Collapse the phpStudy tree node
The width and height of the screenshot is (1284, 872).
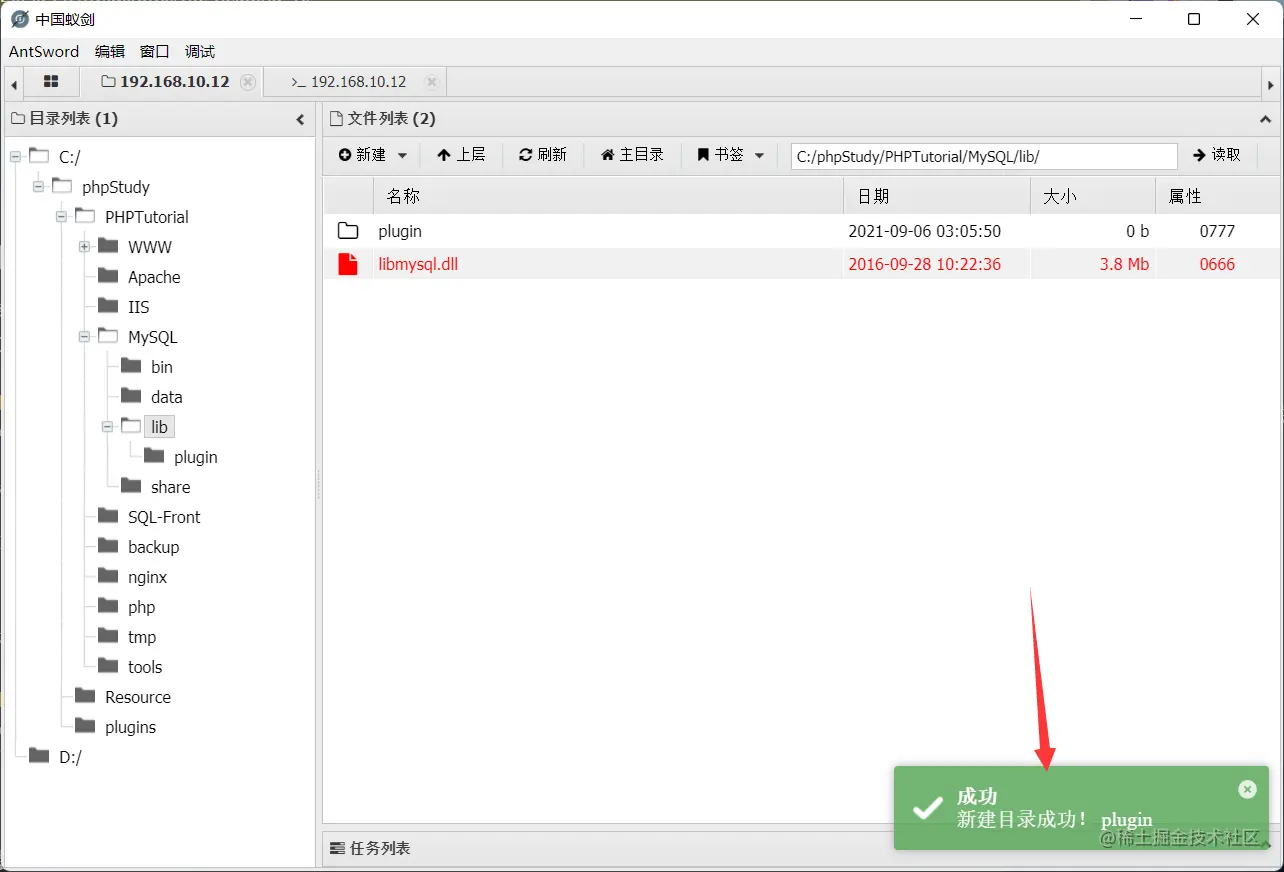(x=39, y=187)
